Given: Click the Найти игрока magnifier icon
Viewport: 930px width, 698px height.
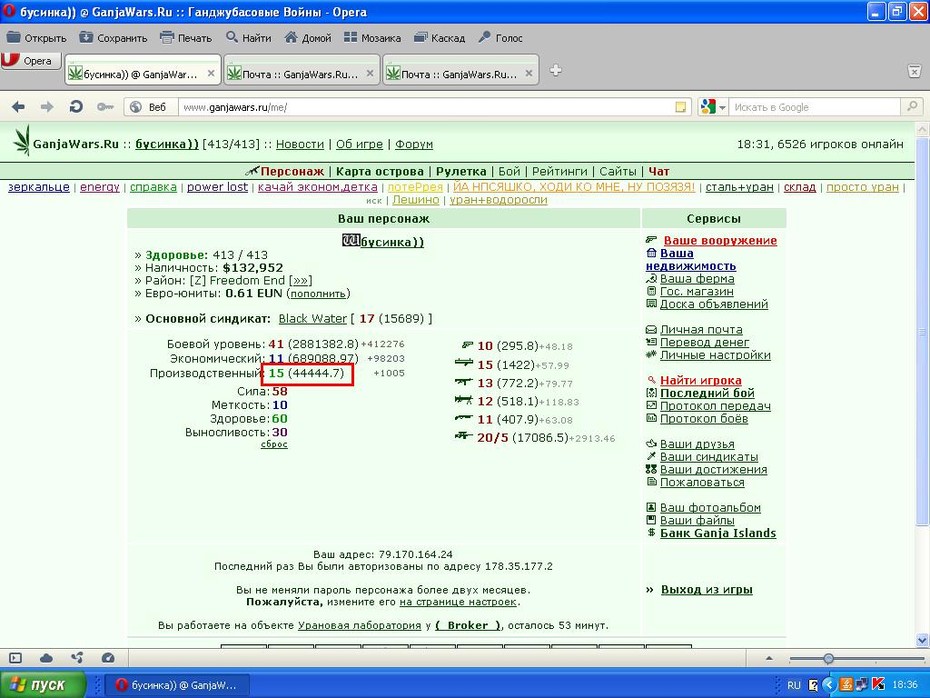Looking at the screenshot, I should tap(651, 380).
